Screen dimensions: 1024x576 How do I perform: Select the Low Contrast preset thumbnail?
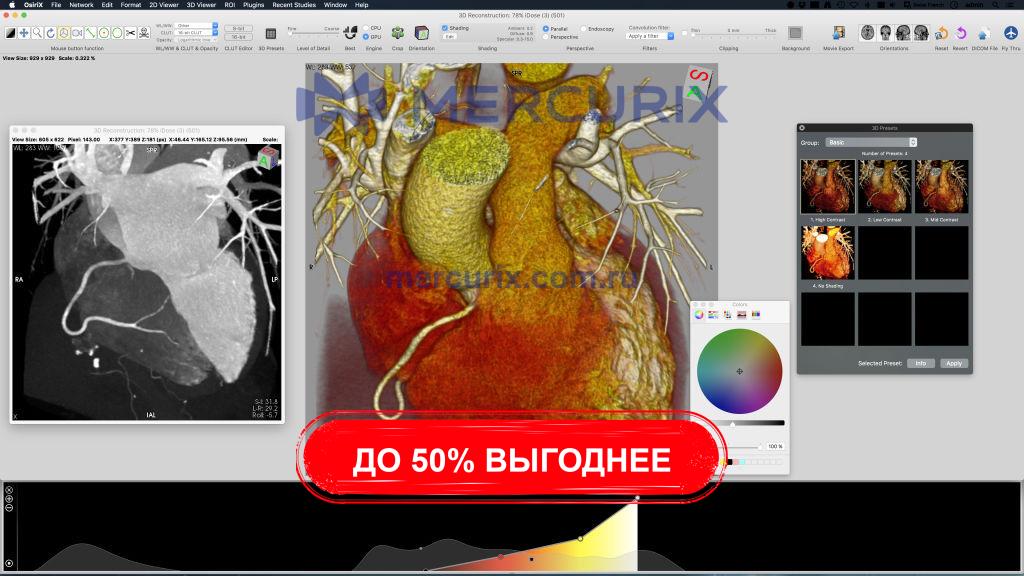tap(884, 187)
